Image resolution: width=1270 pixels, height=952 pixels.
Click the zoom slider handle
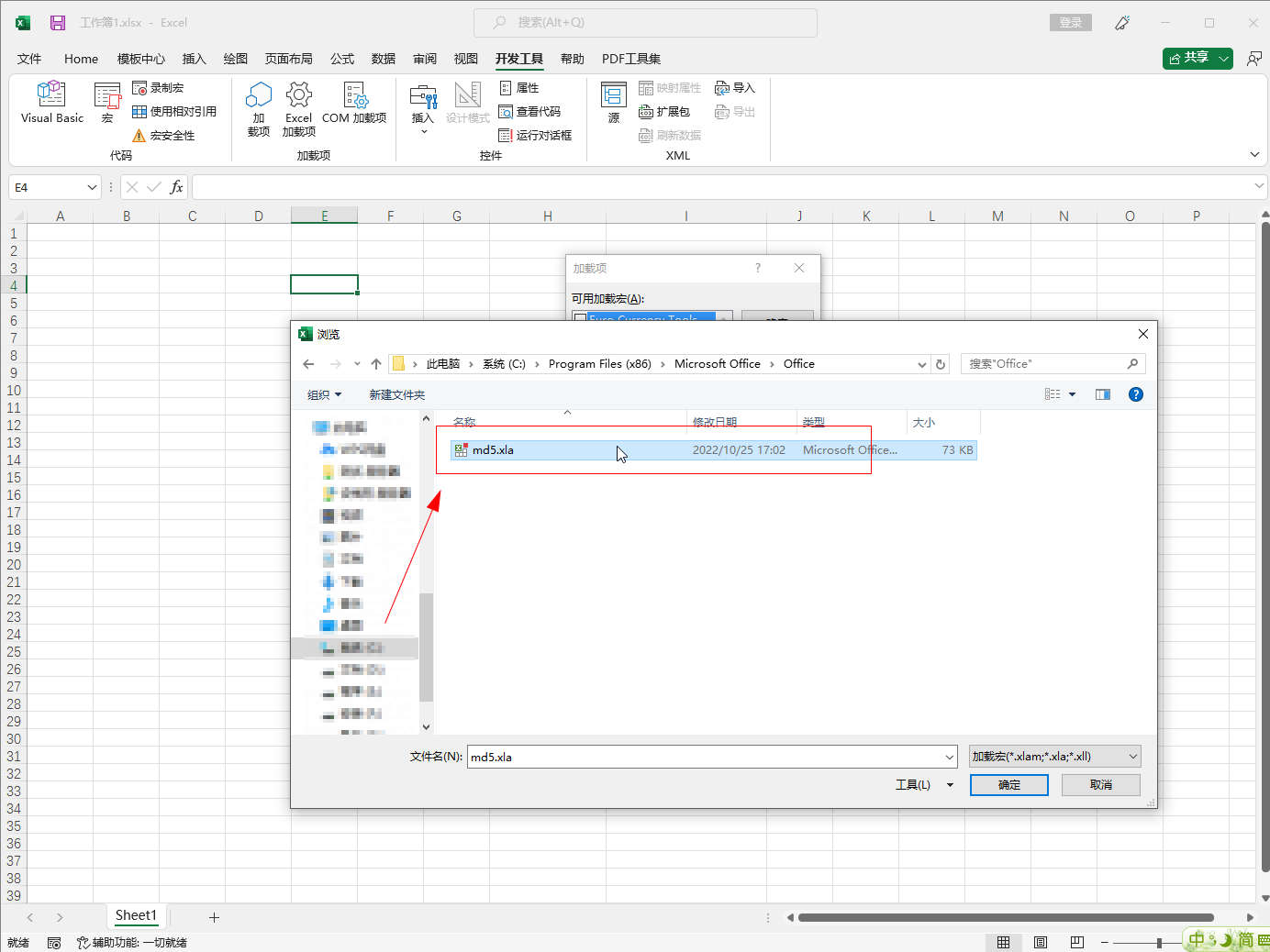pyautogui.click(x=1160, y=942)
